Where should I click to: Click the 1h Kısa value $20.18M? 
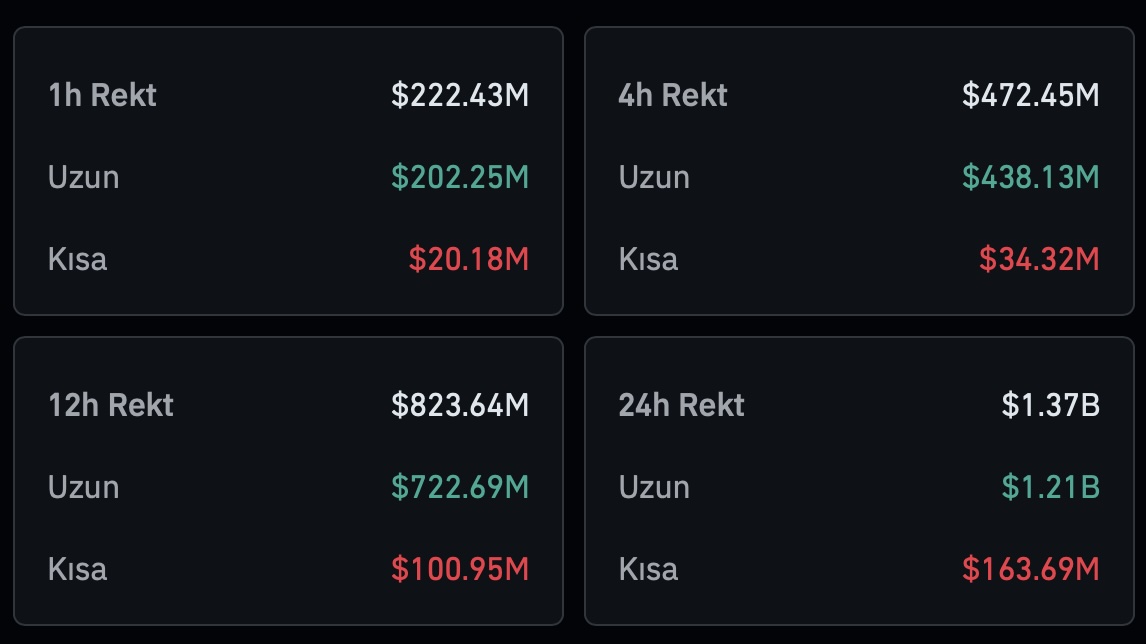(468, 259)
